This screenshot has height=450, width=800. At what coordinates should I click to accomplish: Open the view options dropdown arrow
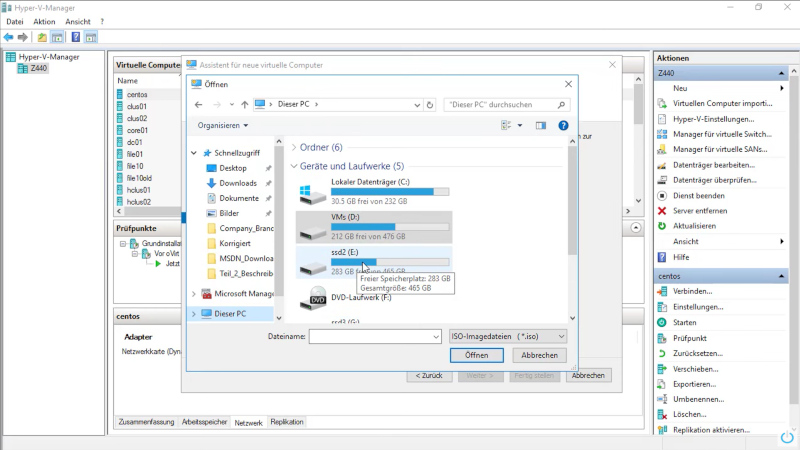(520, 126)
